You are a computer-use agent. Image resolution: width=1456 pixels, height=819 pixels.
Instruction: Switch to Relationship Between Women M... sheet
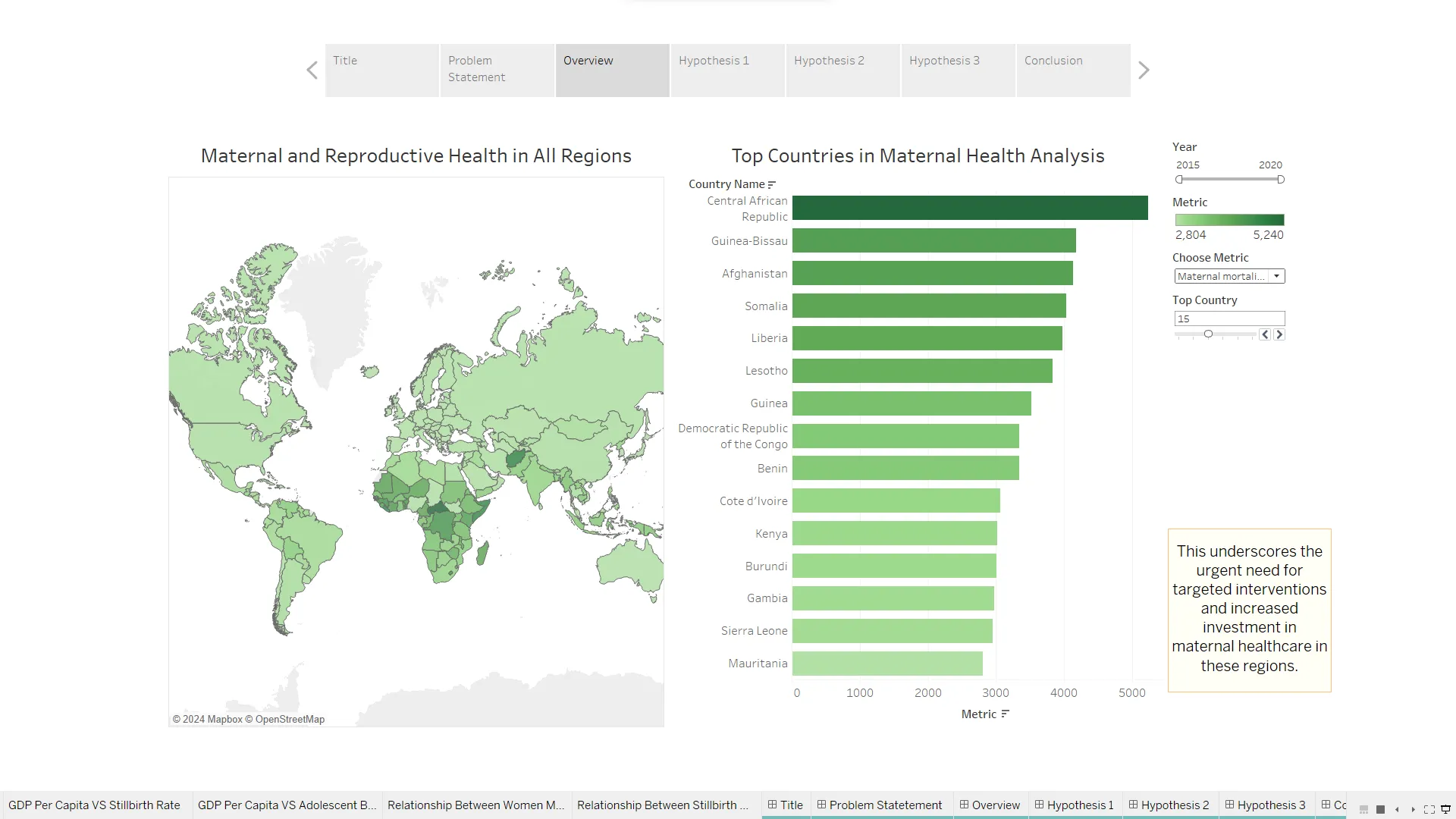point(475,805)
